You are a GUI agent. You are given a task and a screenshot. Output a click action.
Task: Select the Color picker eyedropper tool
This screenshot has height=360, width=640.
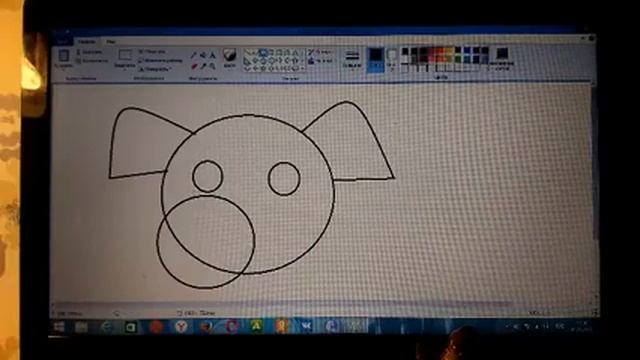tap(203, 66)
